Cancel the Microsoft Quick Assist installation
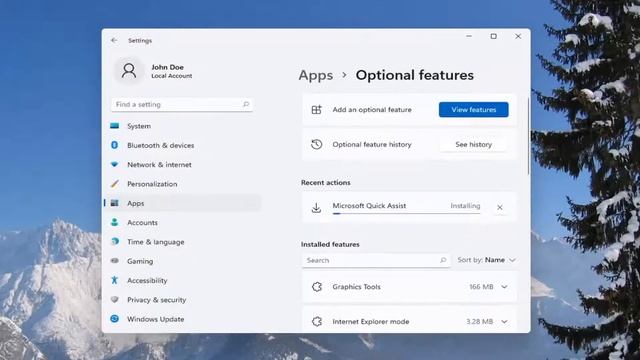This screenshot has height=360, width=640. (x=500, y=207)
